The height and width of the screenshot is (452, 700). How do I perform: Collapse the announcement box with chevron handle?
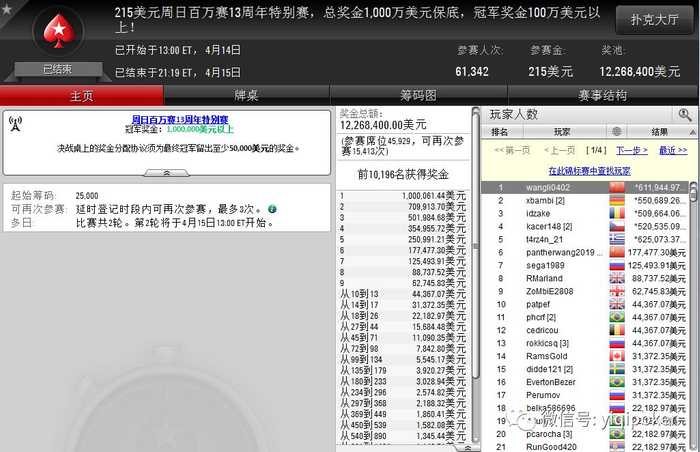click(x=167, y=173)
